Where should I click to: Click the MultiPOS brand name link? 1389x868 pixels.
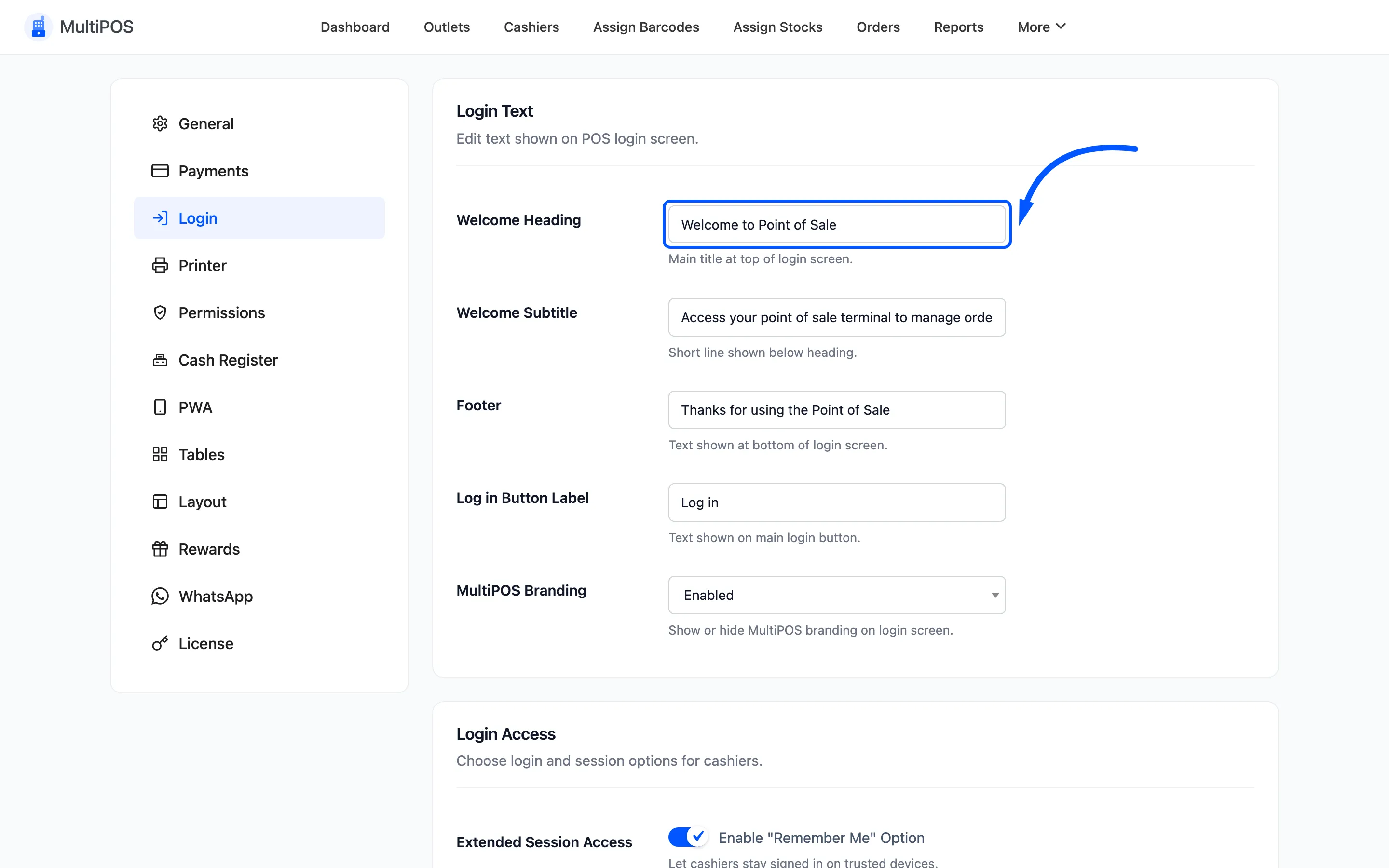96,27
